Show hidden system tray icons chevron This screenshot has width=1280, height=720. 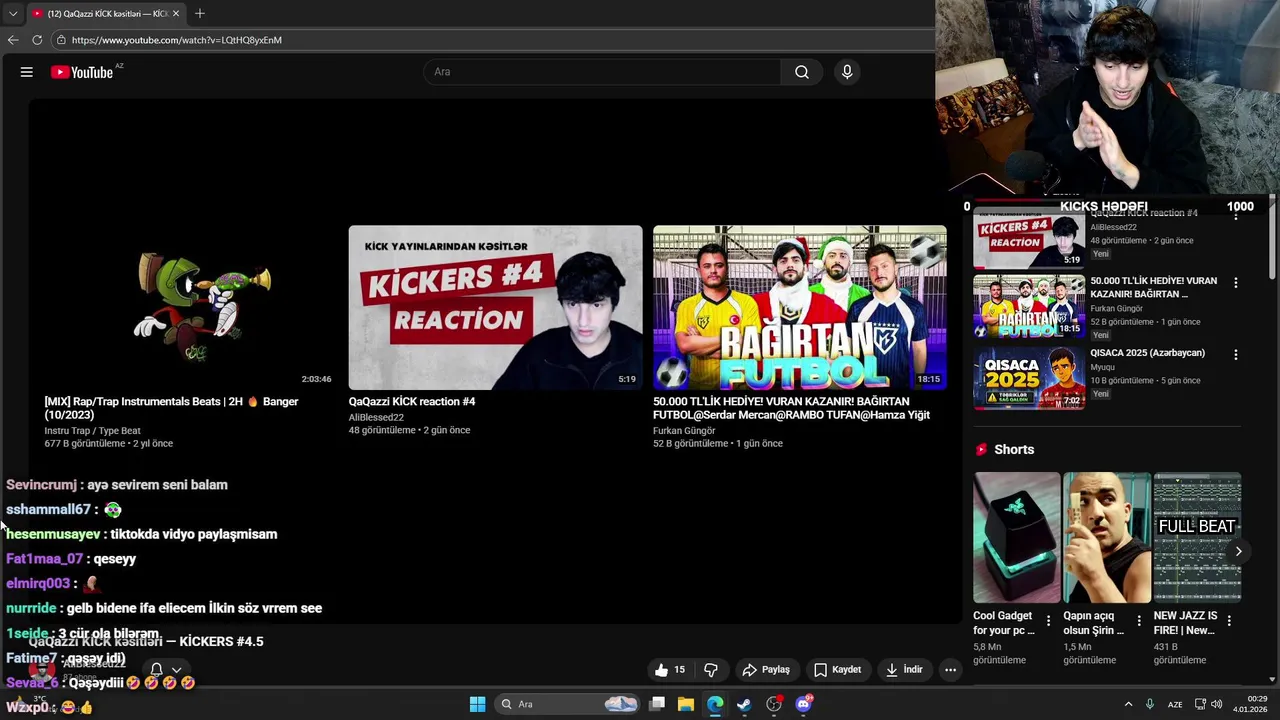[1128, 704]
